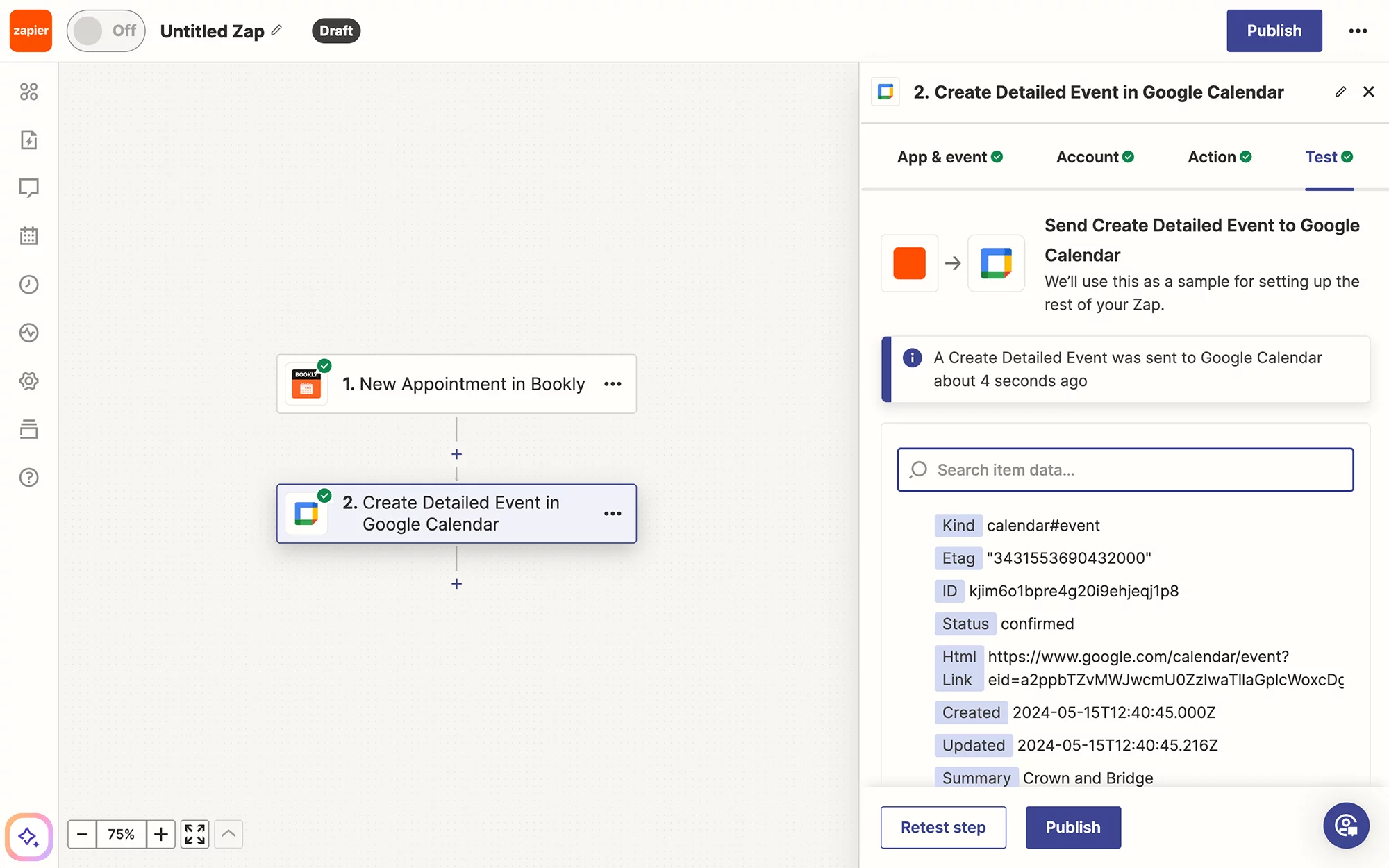The height and width of the screenshot is (868, 1389).
Task: Open the comments sidebar icon
Action: tap(28, 187)
